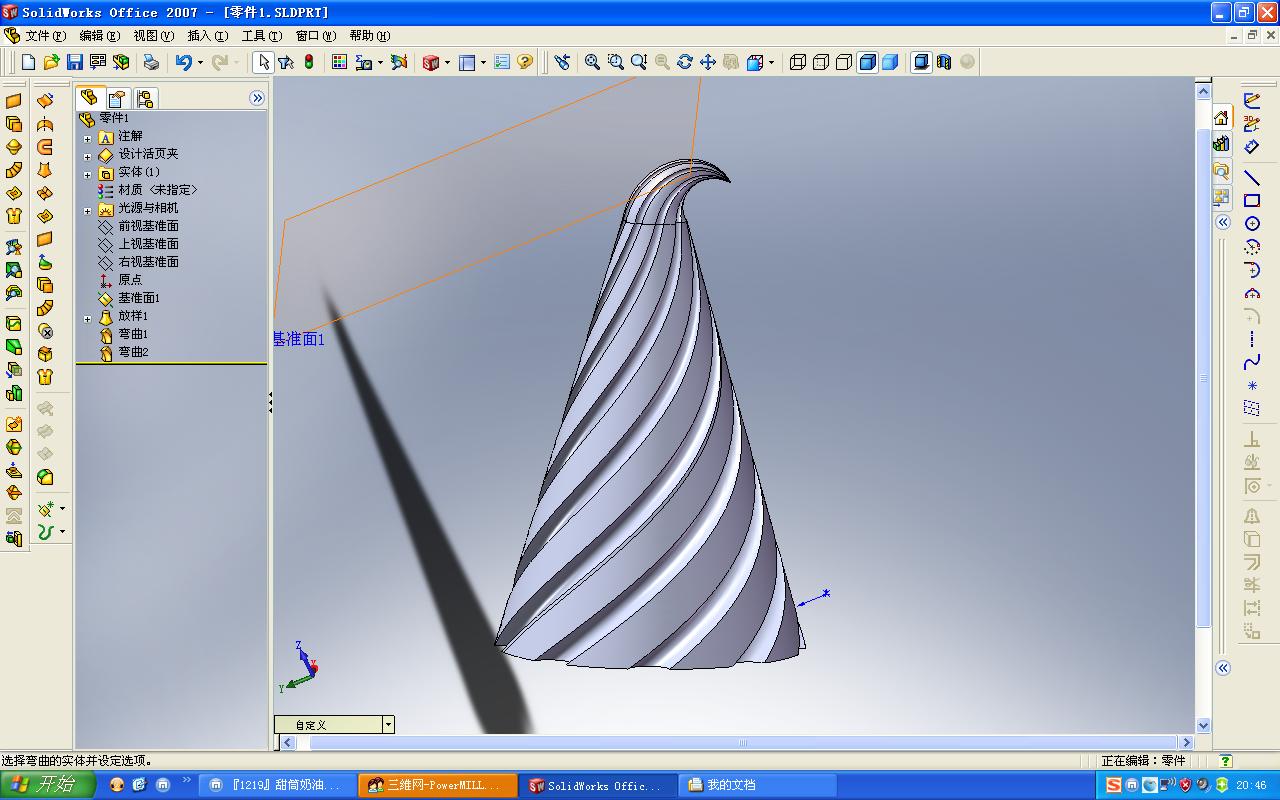The image size is (1280, 800).
Task: Open a file with the Open folder icon
Action: (51, 62)
